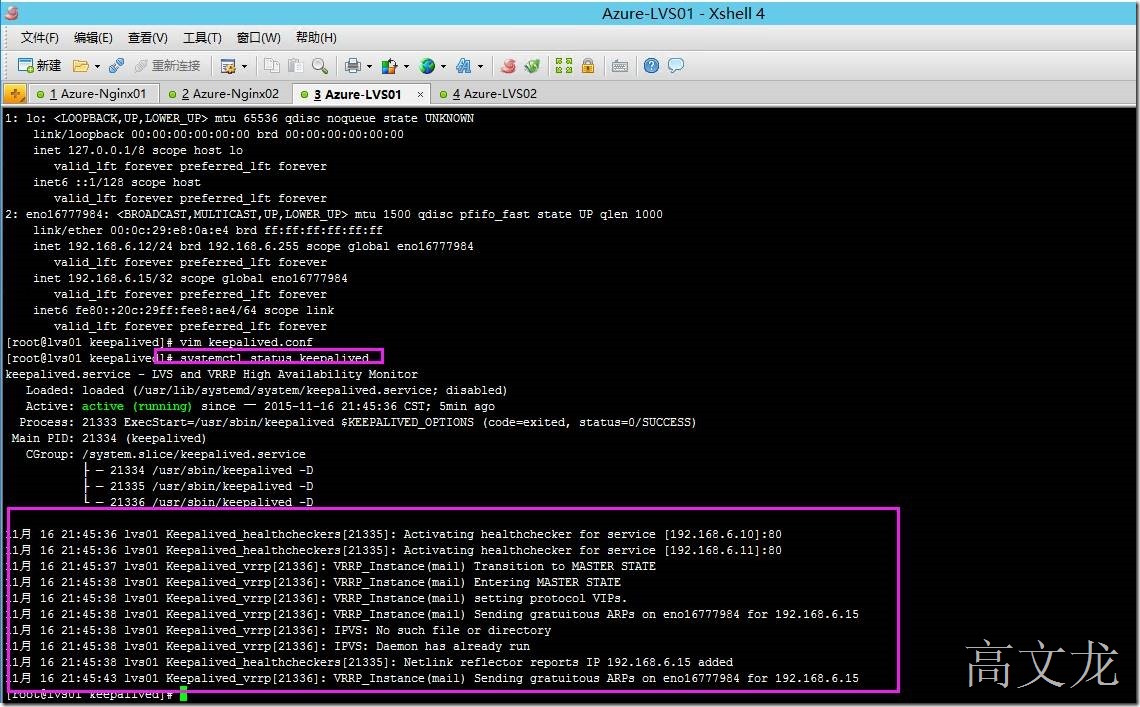1140x707 pixels.
Task: Open the 窗口(W) menu
Action: [259, 38]
